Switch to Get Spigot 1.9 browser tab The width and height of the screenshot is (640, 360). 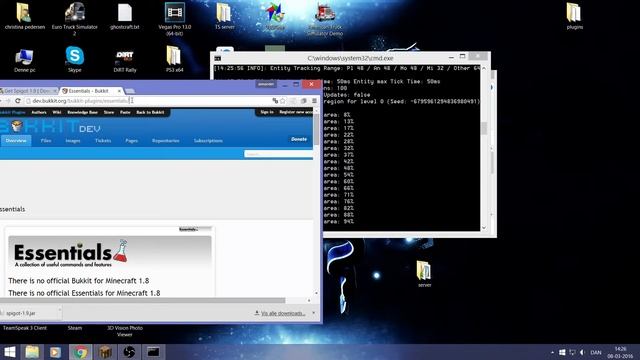28,91
